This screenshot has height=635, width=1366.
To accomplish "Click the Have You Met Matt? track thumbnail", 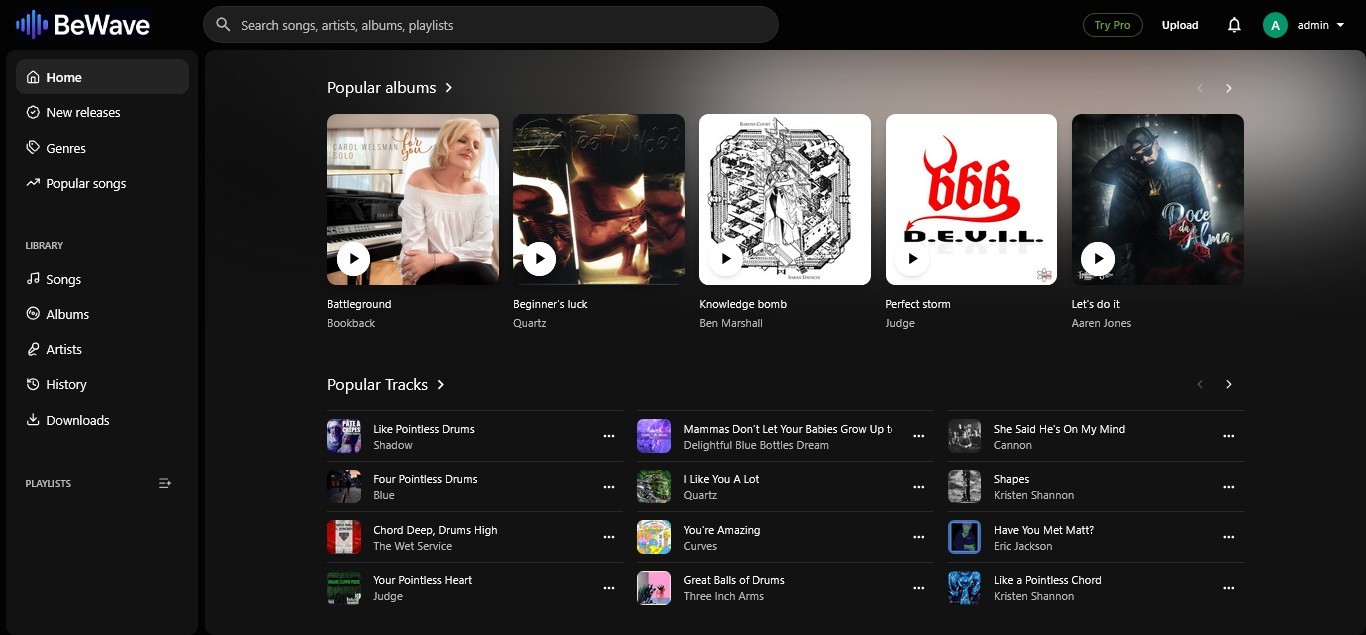I will coord(965,537).
